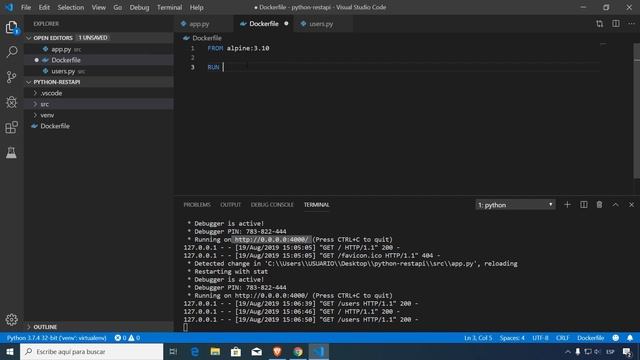Click Open Changes icon in editor toolbar
Viewport: 640px width, 360px height.
[599, 24]
